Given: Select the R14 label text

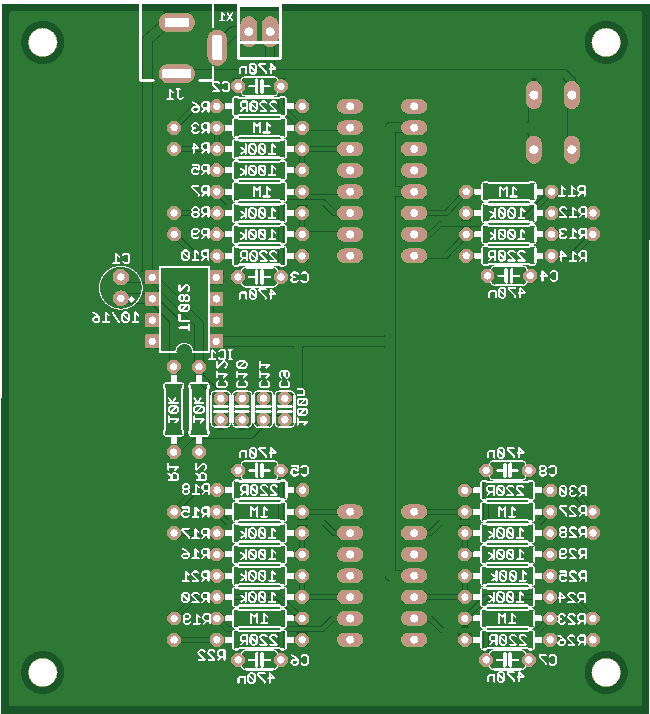Looking at the screenshot, I should (573, 256).
